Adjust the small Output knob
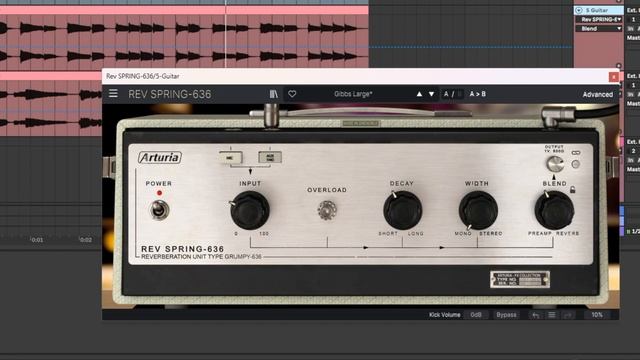This screenshot has width=640, height=360. [555, 164]
